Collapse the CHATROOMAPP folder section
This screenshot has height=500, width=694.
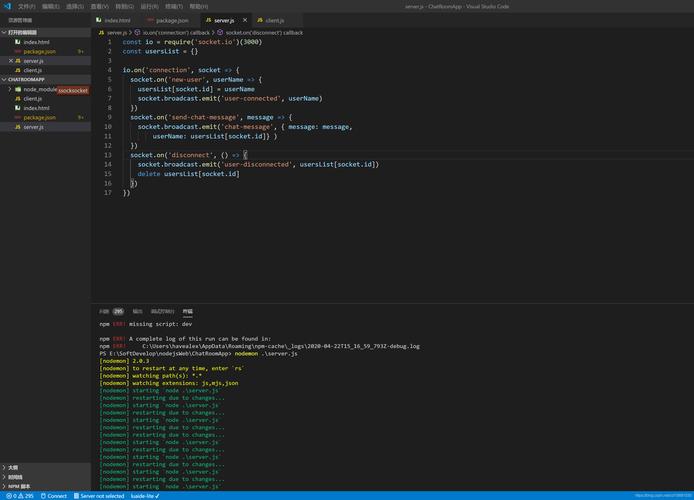tap(45, 80)
